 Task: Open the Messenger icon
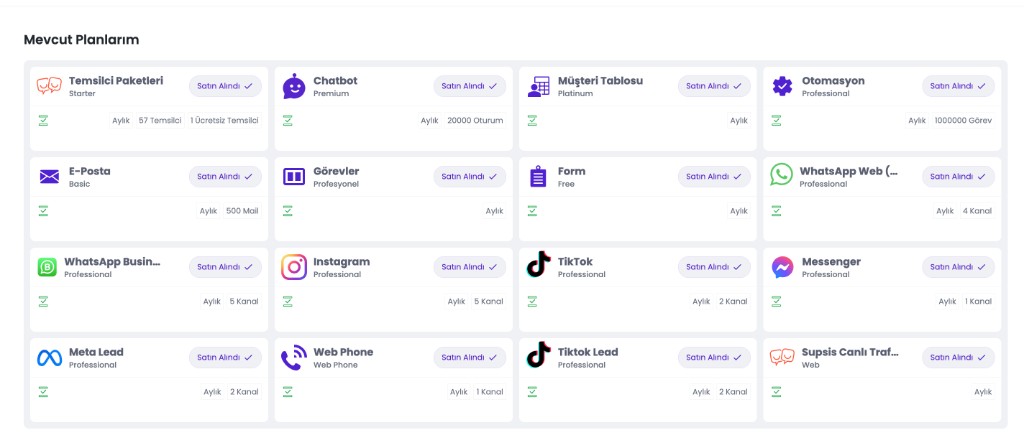point(782,267)
